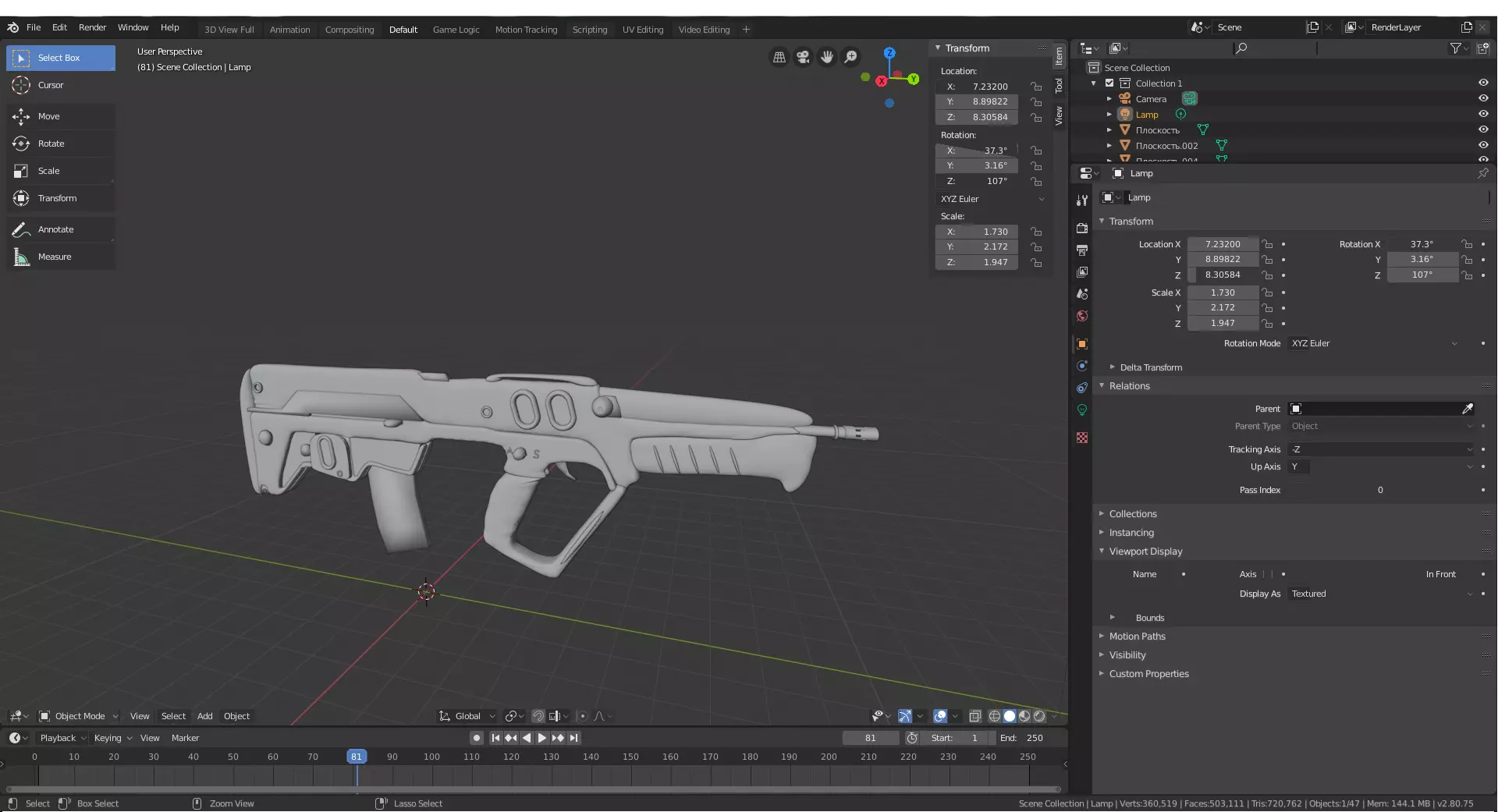Open the Keying menu in timeline
The width and height of the screenshot is (1498, 812).
pyautogui.click(x=112, y=738)
